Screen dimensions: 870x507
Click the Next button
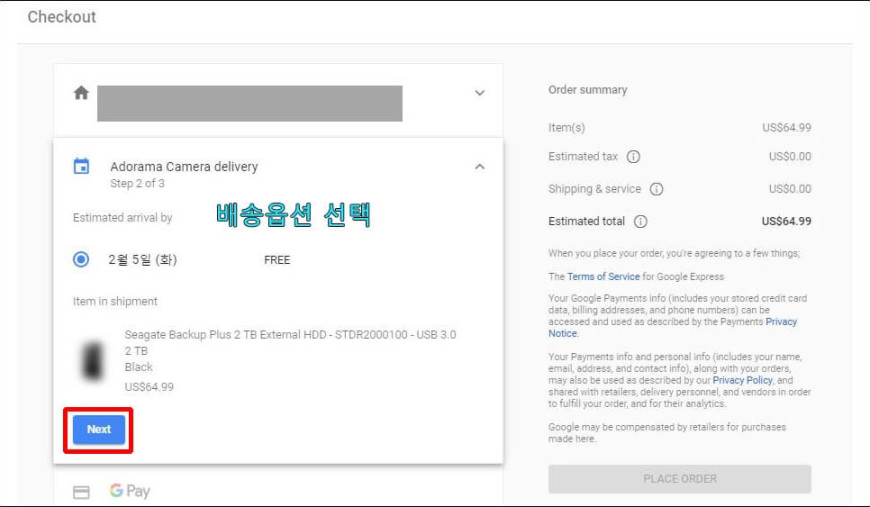(x=99, y=429)
